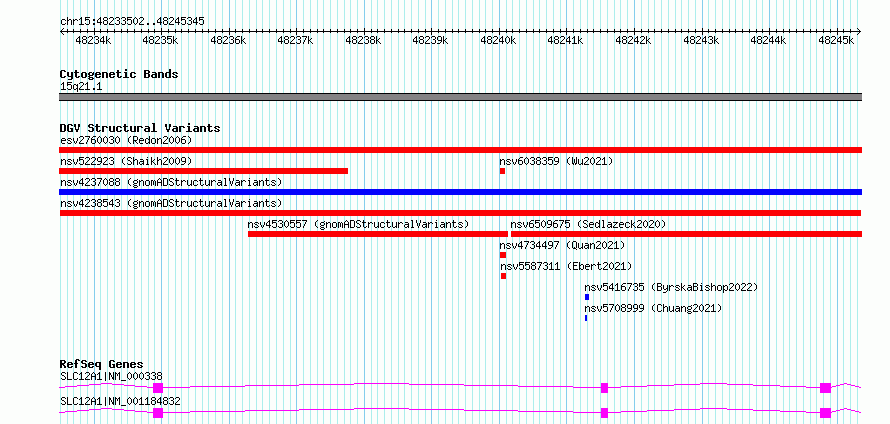The width and height of the screenshot is (890, 424).
Task: Click the last exon box of NM_000338
Action: coord(825,388)
